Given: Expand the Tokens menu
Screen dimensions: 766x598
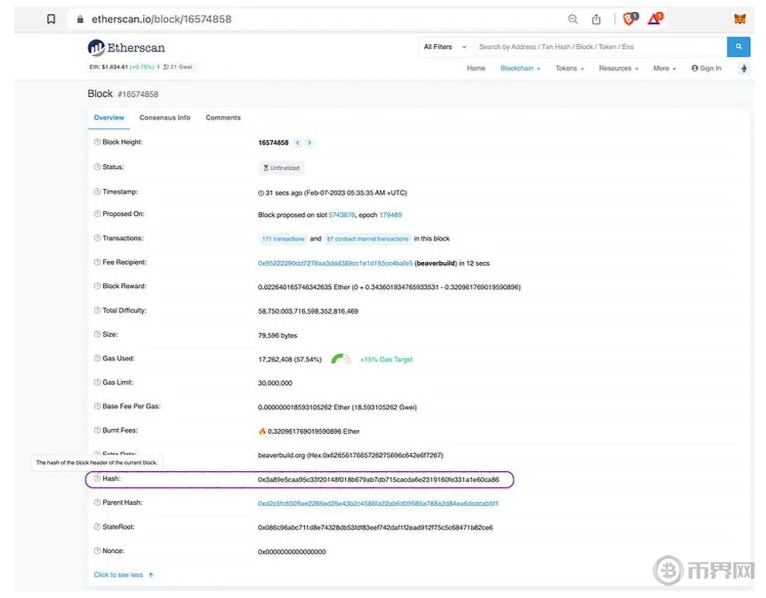Looking at the screenshot, I should click(569, 69).
